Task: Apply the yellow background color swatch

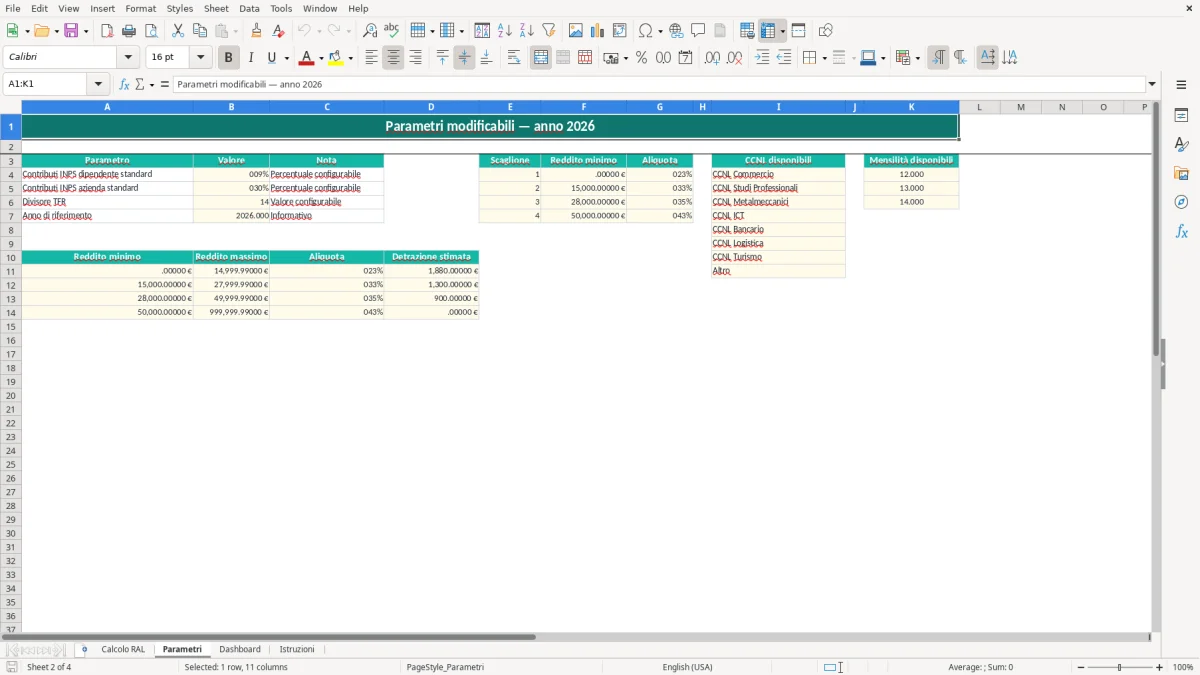Action: pos(336,58)
